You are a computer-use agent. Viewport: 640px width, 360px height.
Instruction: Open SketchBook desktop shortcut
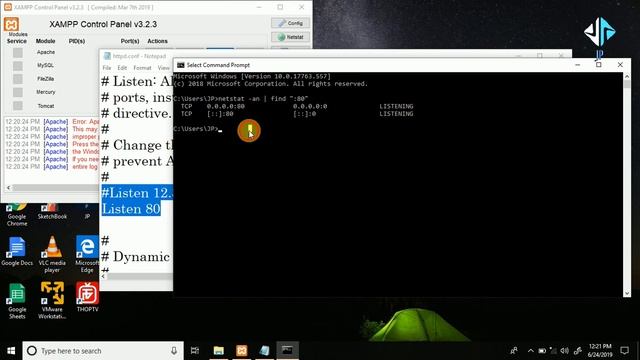[52, 212]
